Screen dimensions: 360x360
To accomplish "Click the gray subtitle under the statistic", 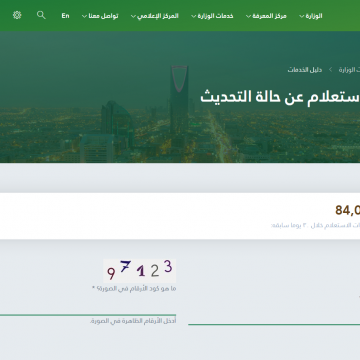I will coord(315,226).
